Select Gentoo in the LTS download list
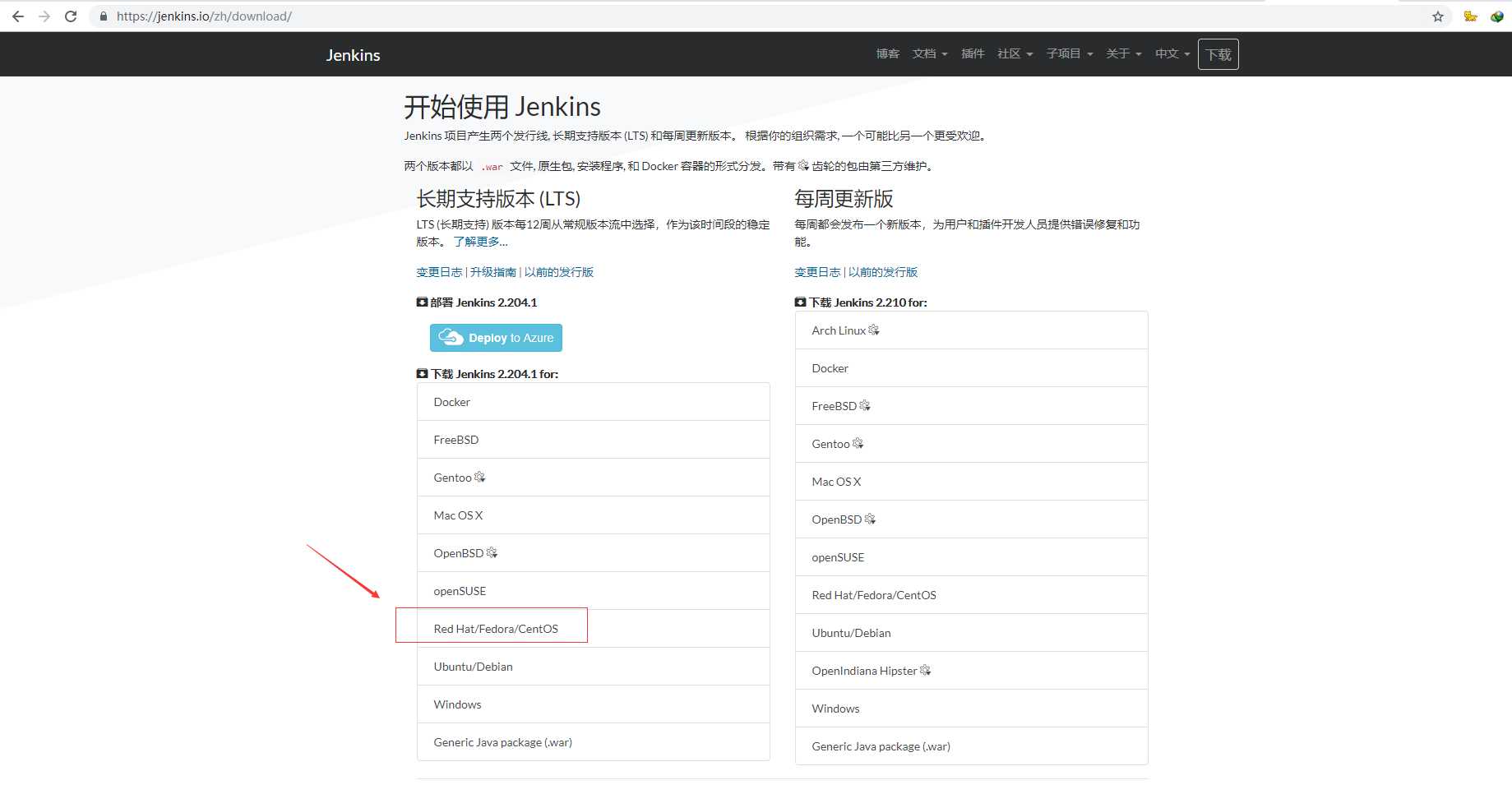Viewport: 1512px width, 794px height. click(x=594, y=478)
